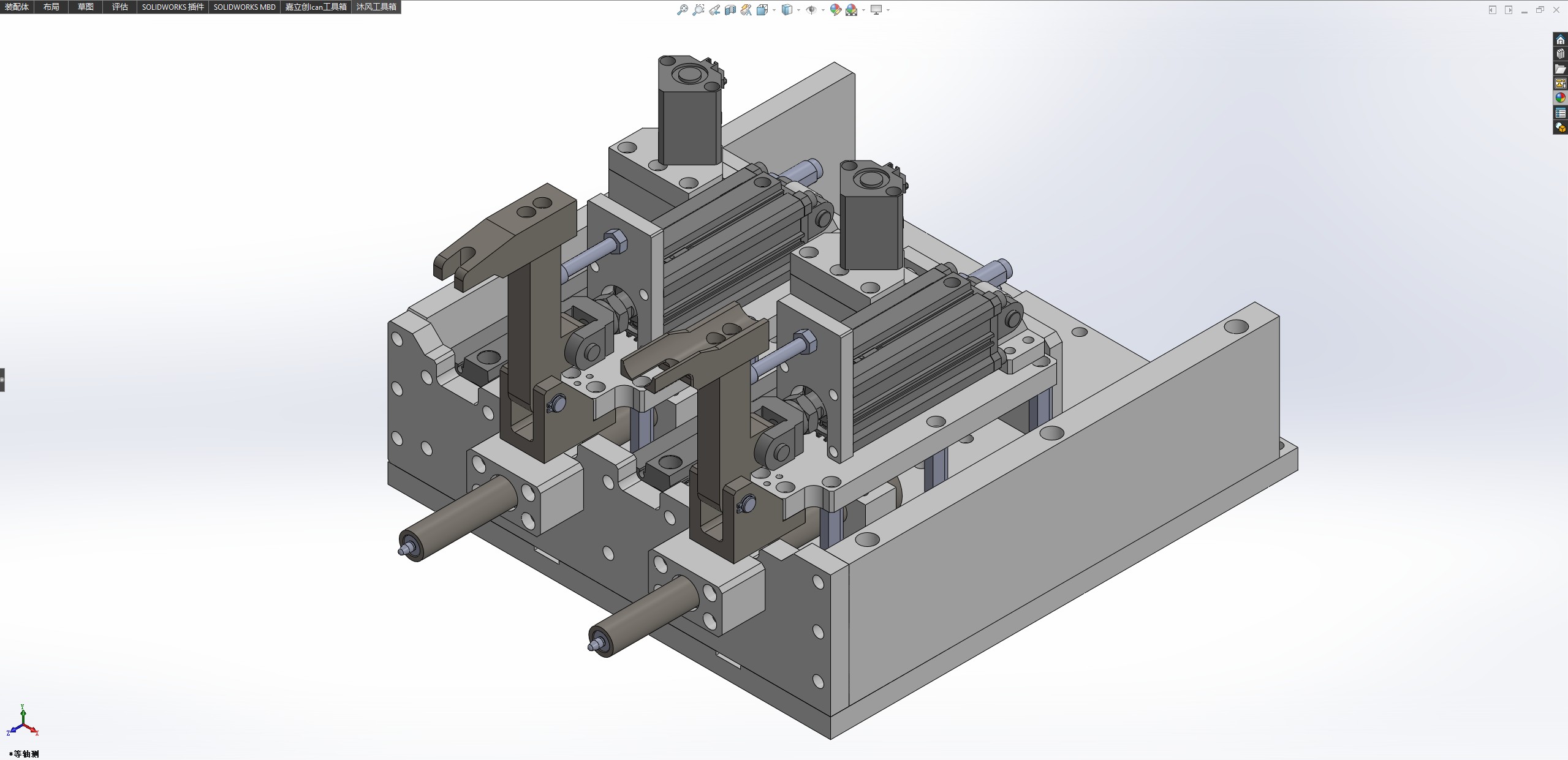Expand the Hide/Show Items dropdown arrow

(822, 10)
